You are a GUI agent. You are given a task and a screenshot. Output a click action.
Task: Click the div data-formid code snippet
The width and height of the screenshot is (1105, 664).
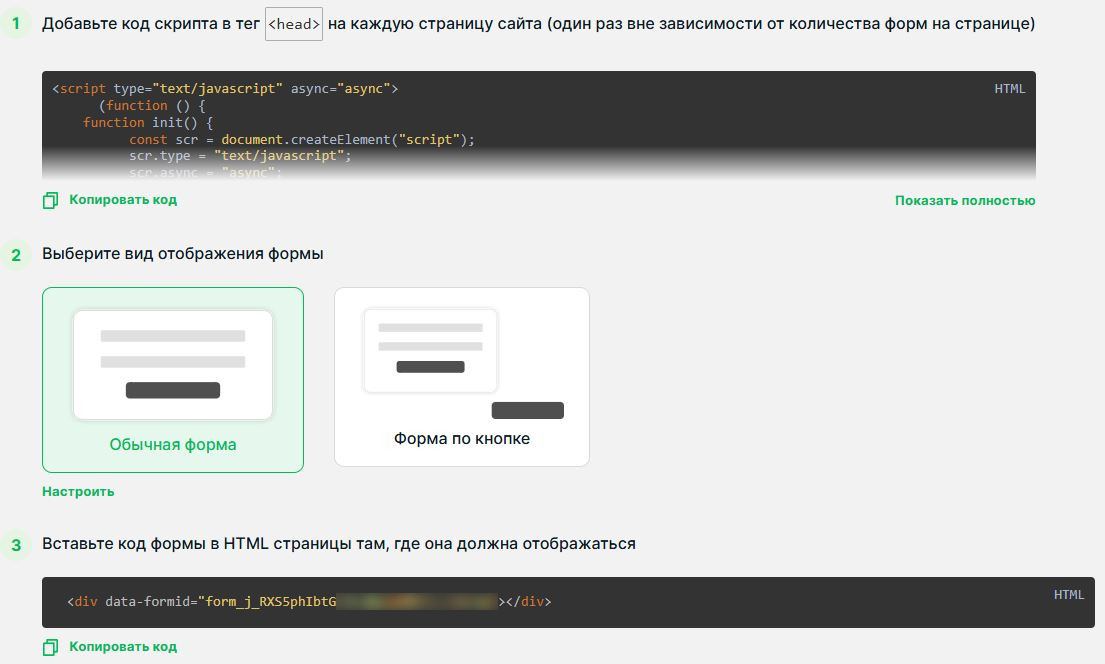309,602
